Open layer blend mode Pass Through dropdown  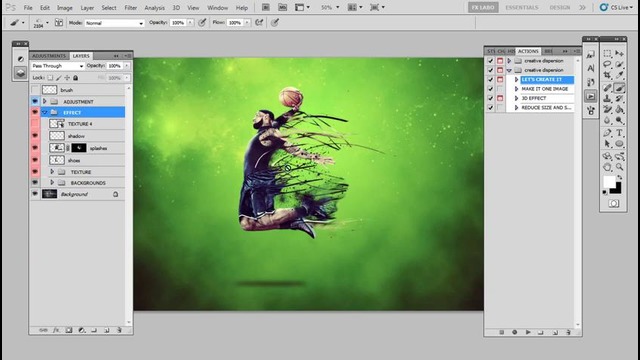(57, 66)
